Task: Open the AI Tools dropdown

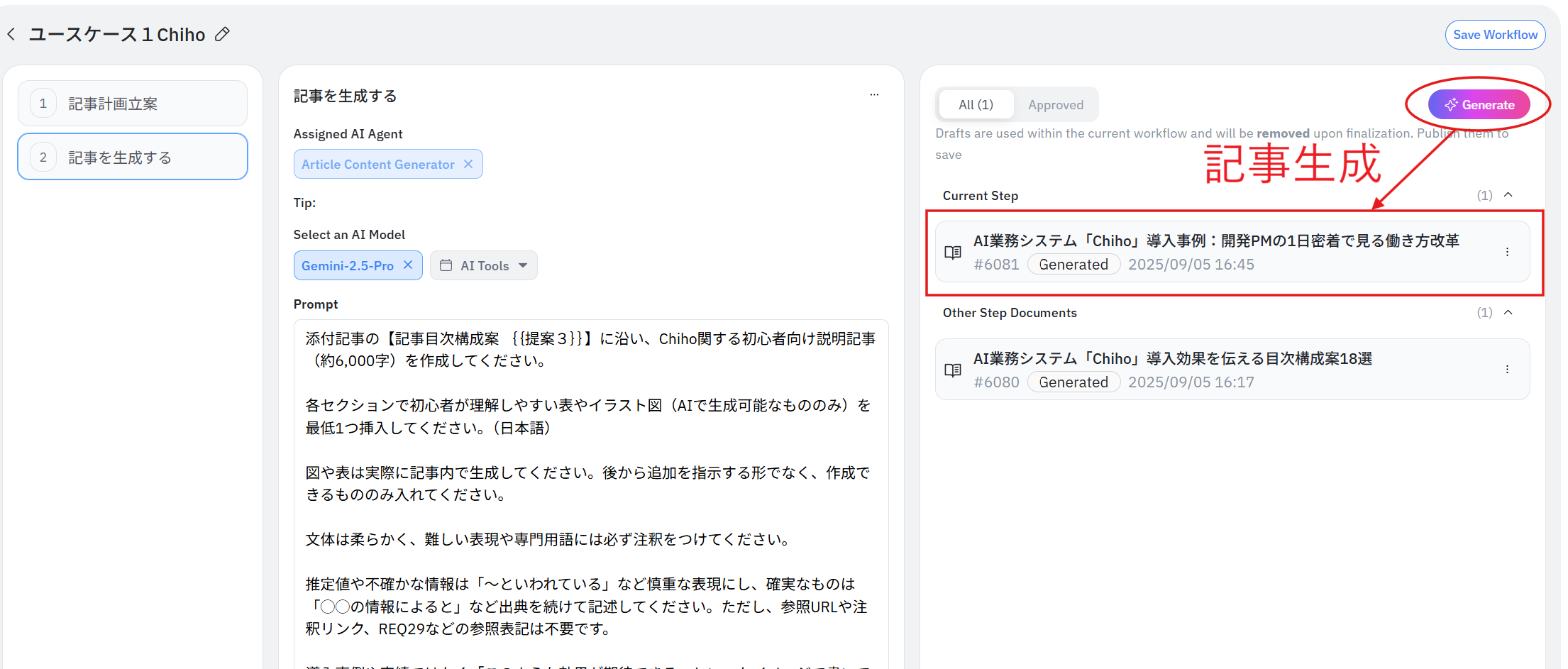Action: coord(484,265)
